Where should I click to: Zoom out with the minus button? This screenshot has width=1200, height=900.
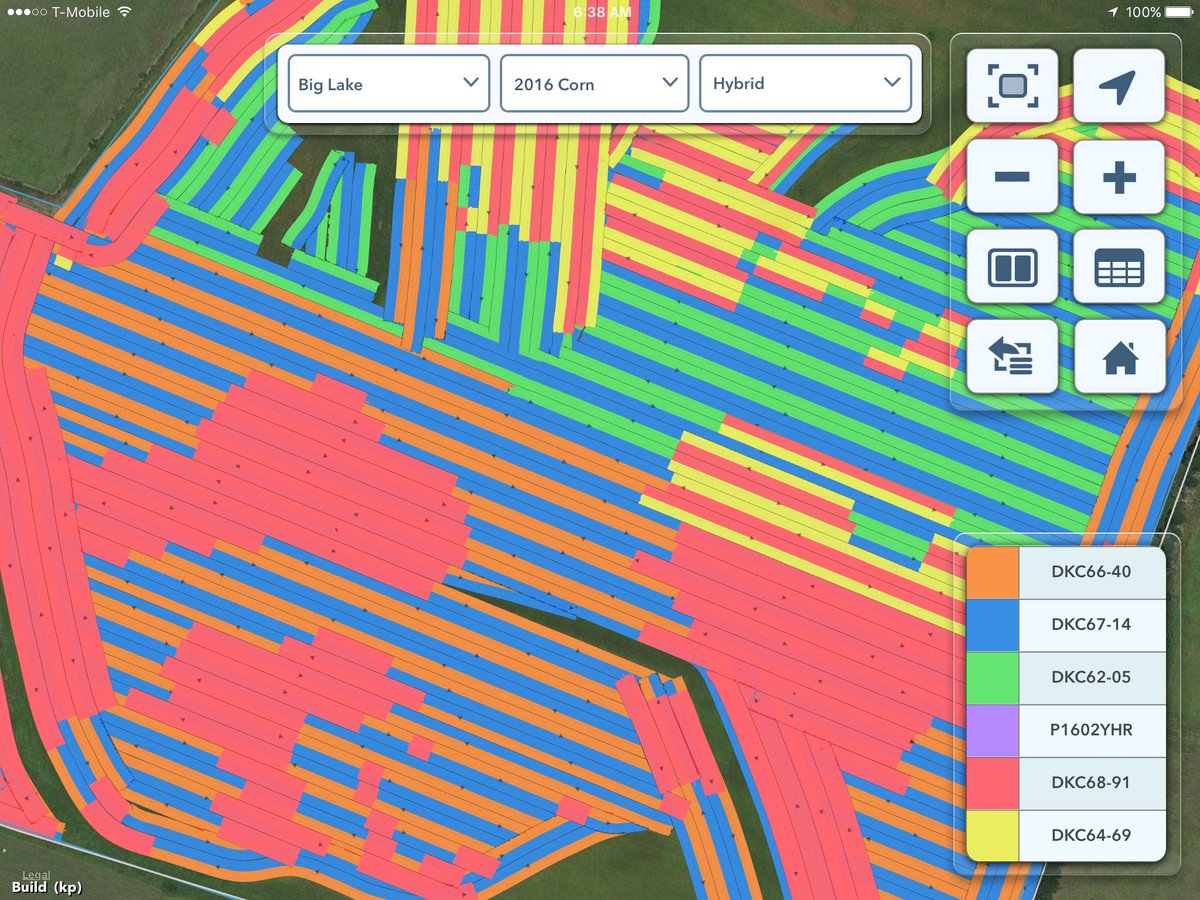click(1012, 177)
